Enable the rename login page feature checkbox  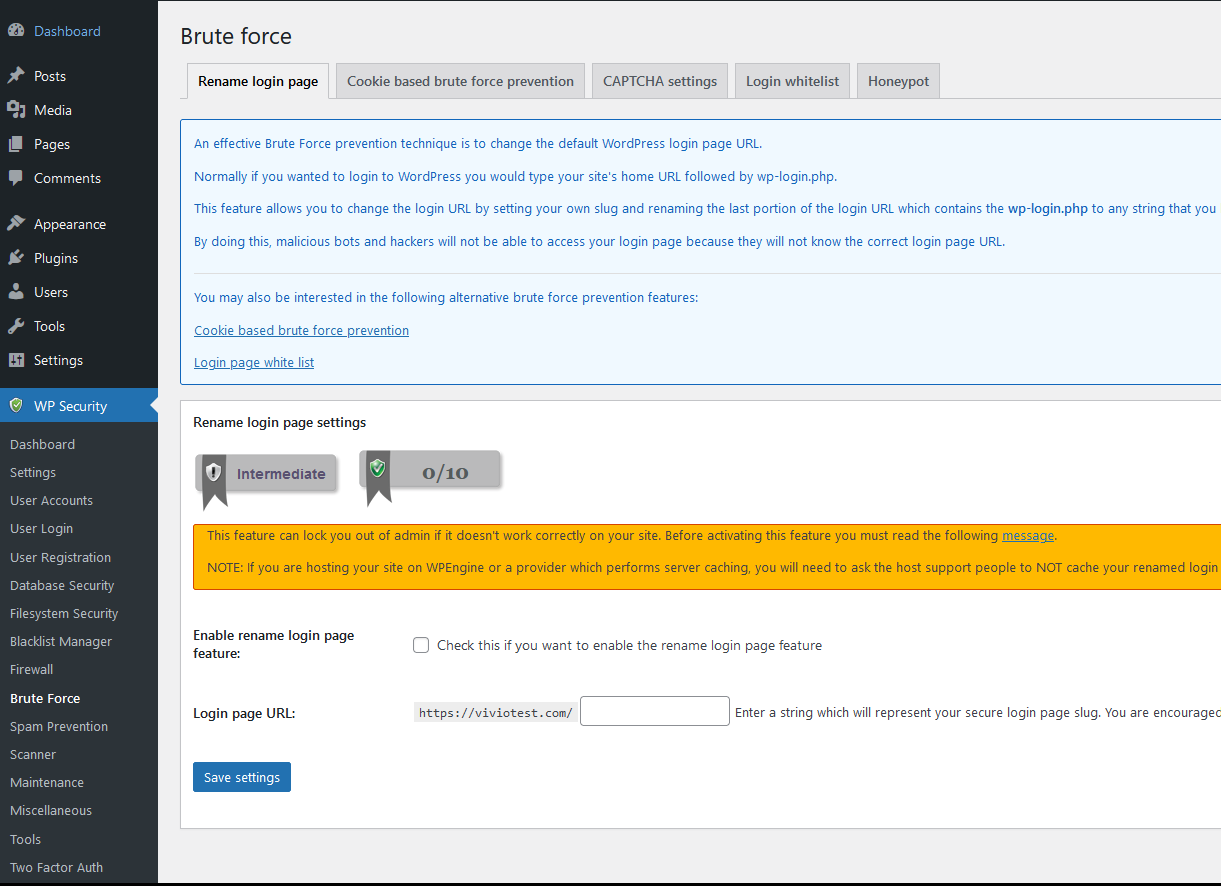pyautogui.click(x=421, y=645)
